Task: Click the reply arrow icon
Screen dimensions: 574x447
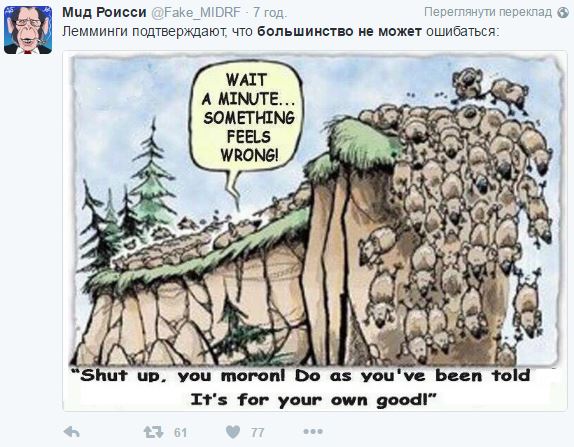Action: tap(72, 432)
